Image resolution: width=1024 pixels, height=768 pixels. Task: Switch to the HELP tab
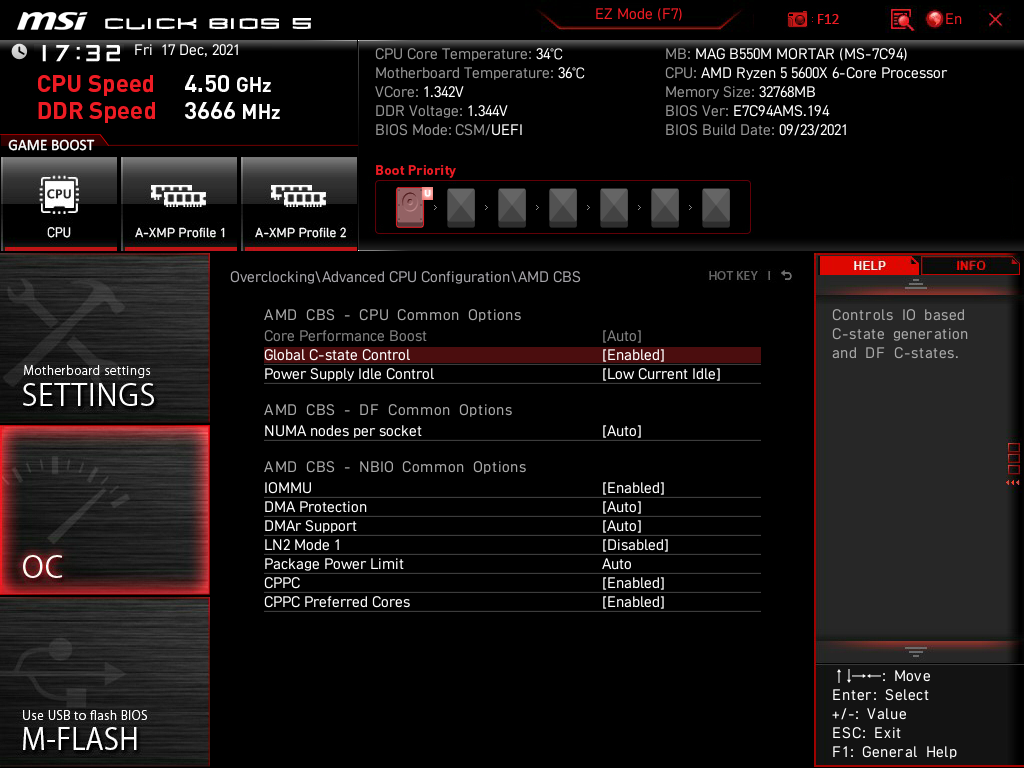click(869, 265)
